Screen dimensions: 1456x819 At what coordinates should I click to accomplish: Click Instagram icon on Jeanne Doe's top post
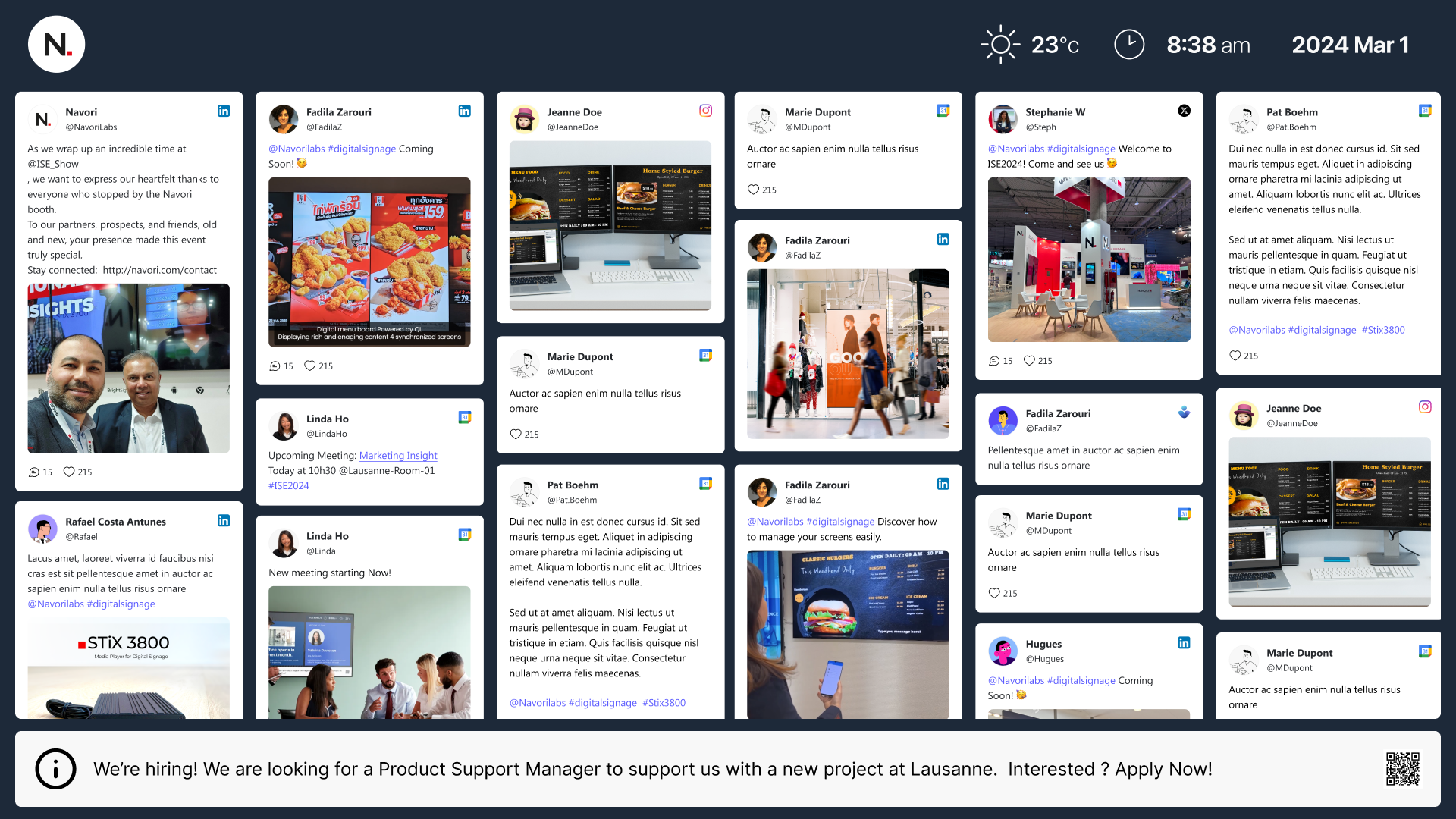pos(705,111)
